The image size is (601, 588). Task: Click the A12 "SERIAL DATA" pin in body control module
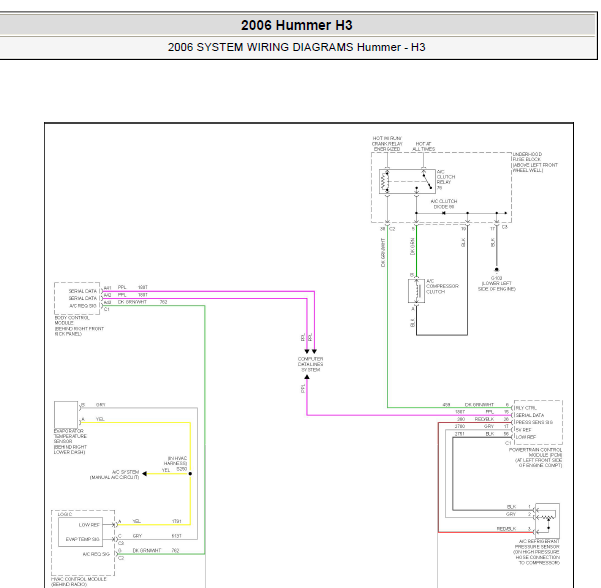click(83, 298)
